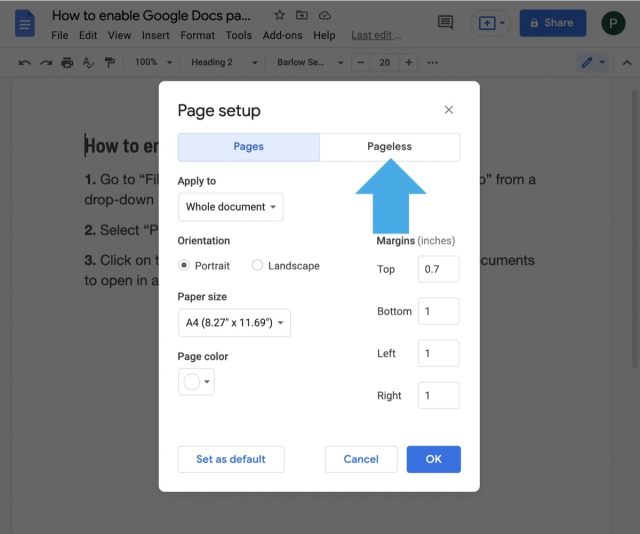The height and width of the screenshot is (534, 640).
Task: Click the undo icon in toolbar
Action: 24,62
